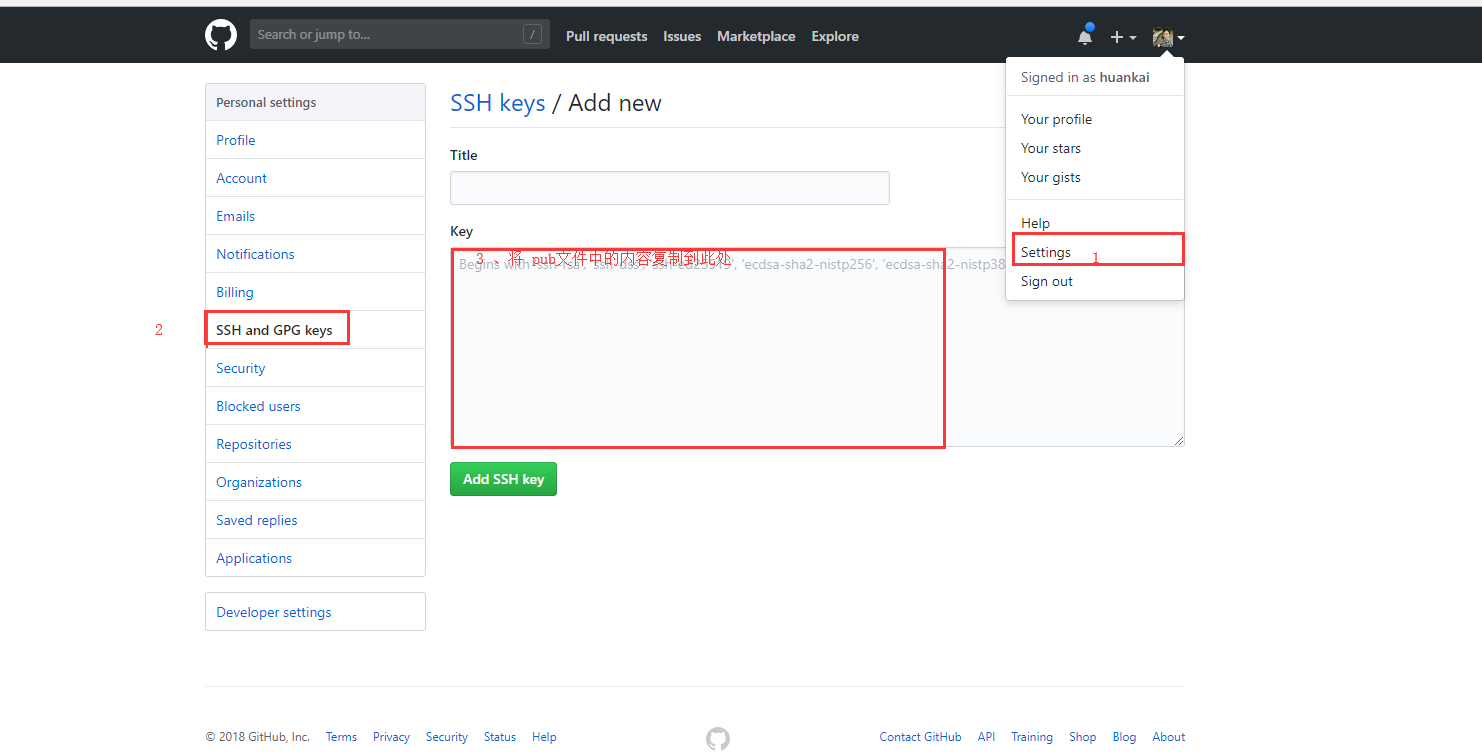Click the Add SSH key button
Image resolution: width=1482 pixels, height=754 pixels.
point(503,479)
